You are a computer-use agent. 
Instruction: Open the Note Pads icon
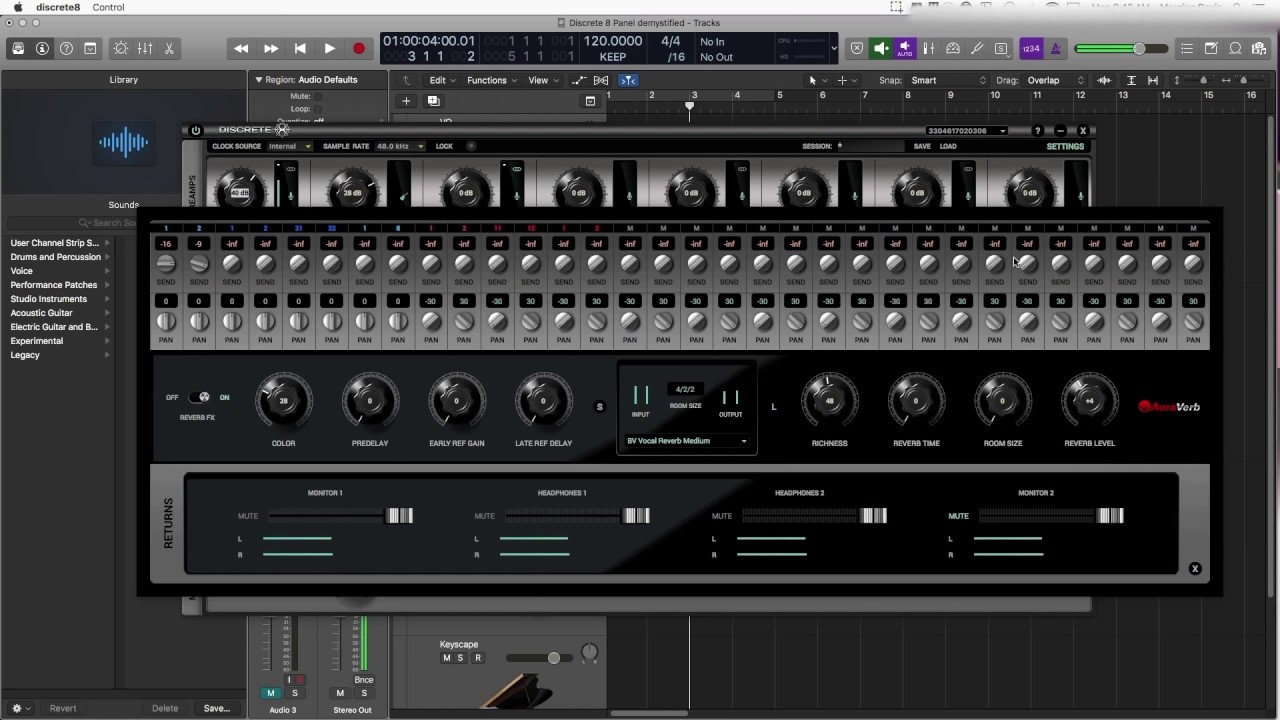pyautogui.click(x=1211, y=48)
